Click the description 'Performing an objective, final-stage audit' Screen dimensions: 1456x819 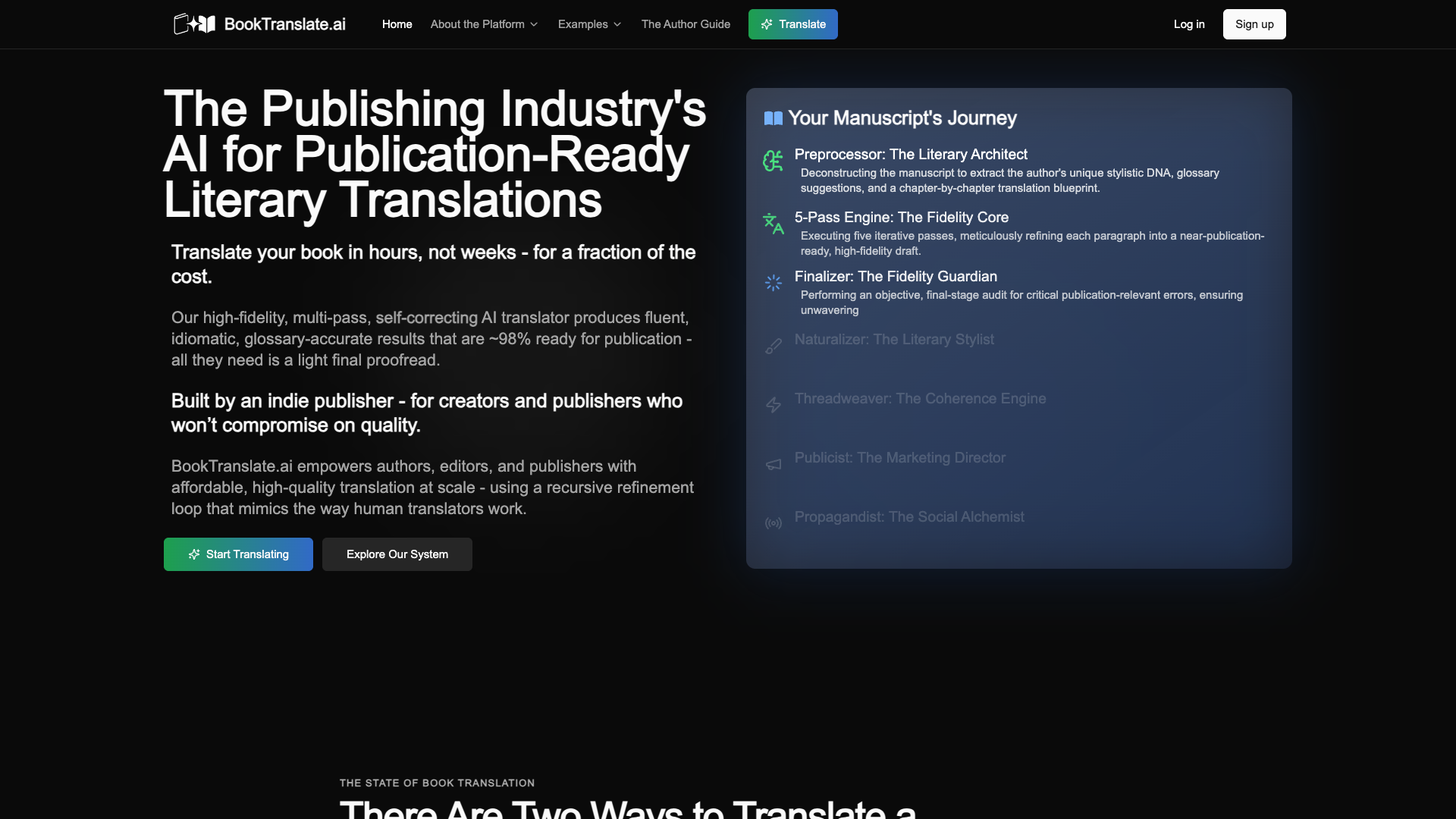(1021, 303)
